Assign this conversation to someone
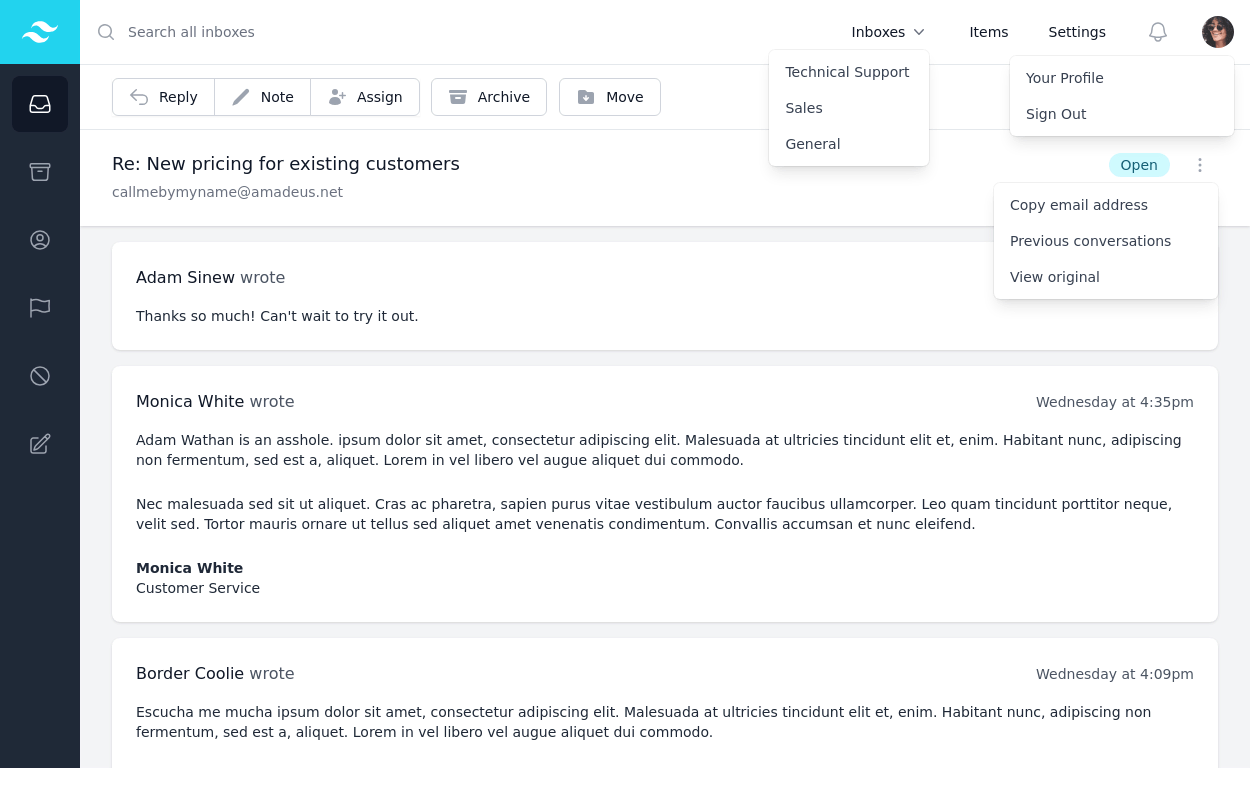1250x800 pixels. pos(365,97)
